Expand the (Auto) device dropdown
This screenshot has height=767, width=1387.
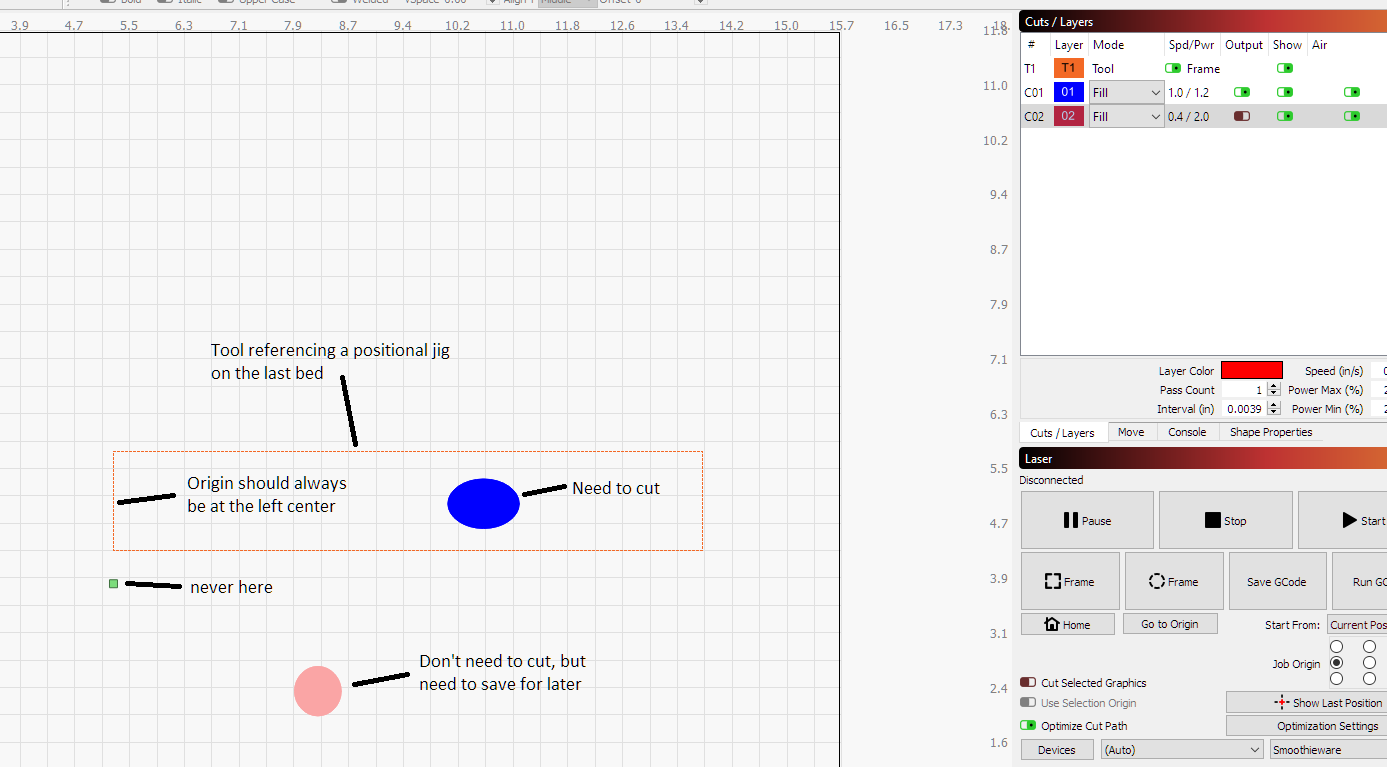1182,749
